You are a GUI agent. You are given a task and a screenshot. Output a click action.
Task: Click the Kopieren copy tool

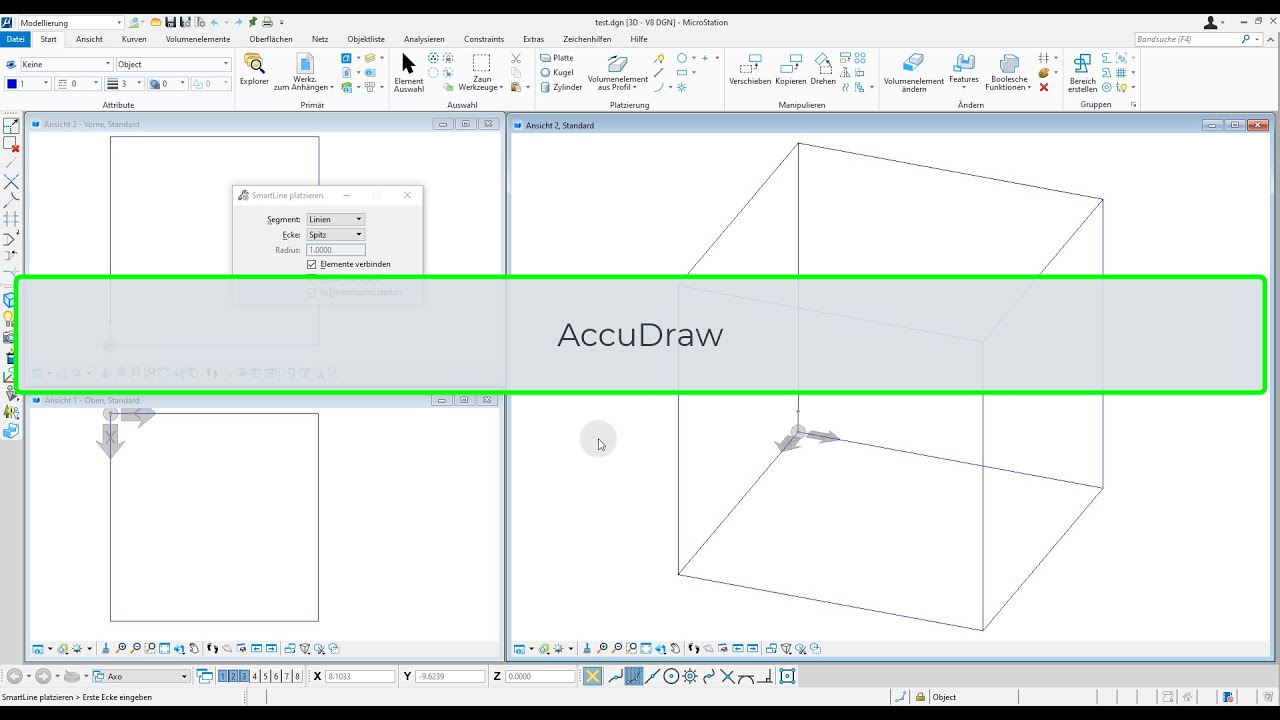click(790, 70)
